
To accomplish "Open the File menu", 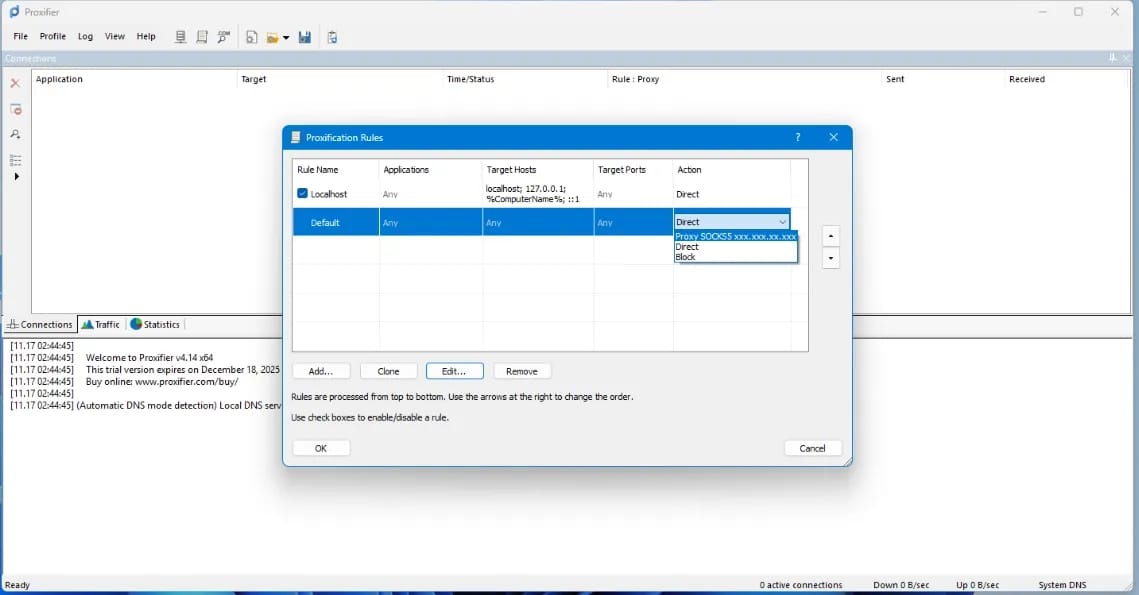I will [20, 36].
